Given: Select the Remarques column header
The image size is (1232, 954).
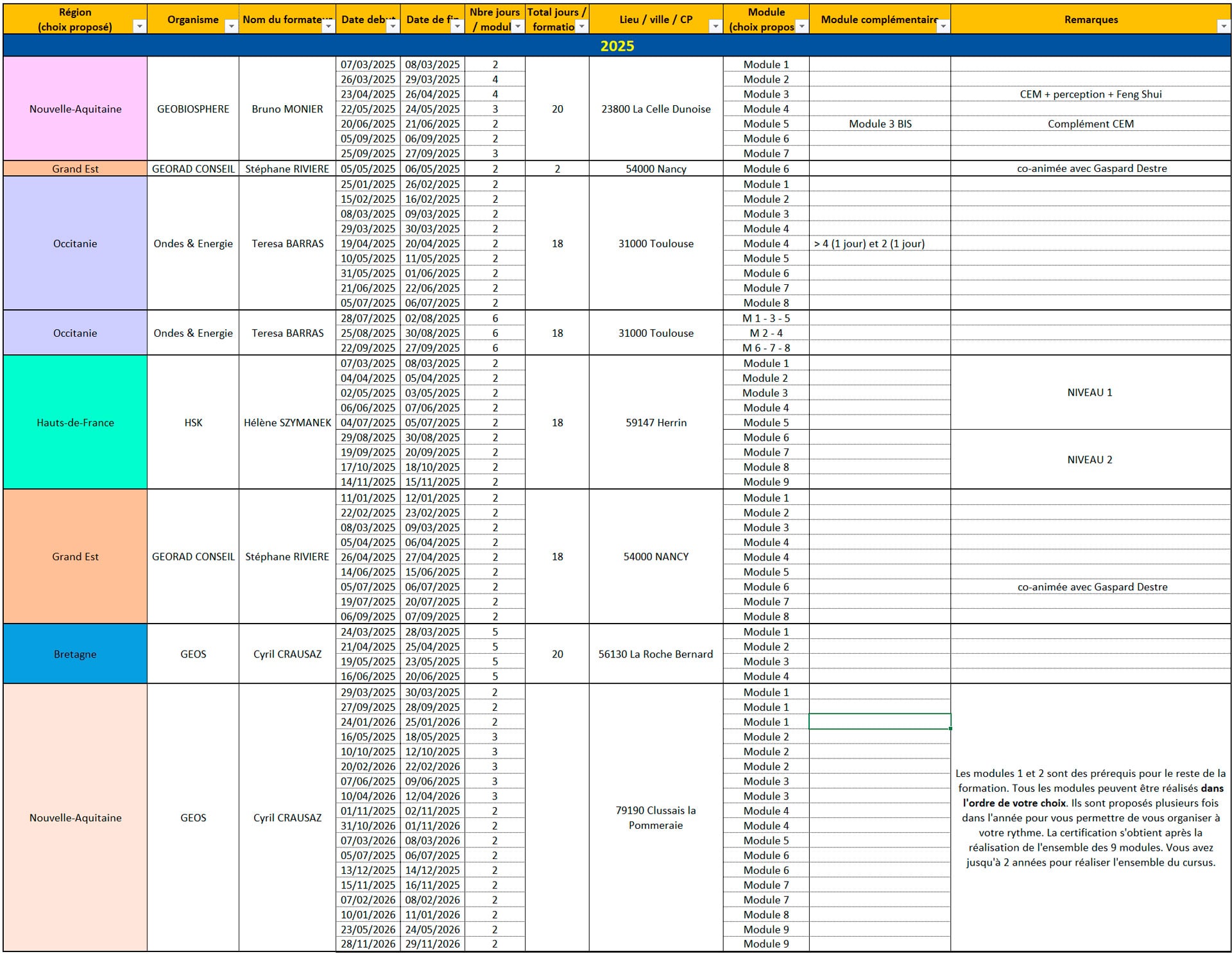Looking at the screenshot, I should pos(1091,19).
